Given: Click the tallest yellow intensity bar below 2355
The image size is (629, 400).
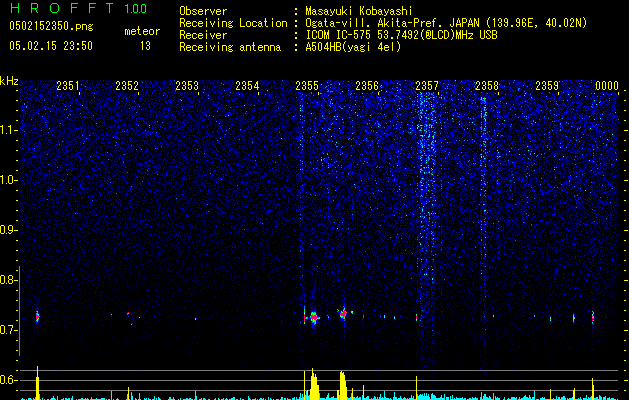Looking at the screenshot, I should click(x=312, y=384).
